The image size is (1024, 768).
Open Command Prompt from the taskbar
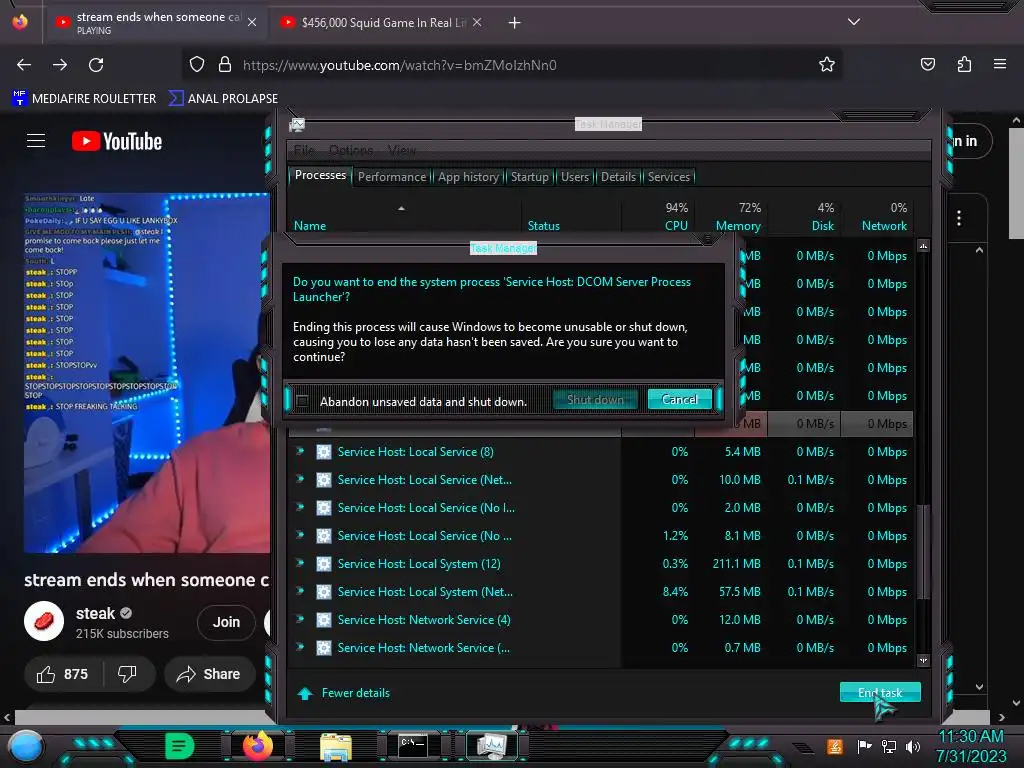coord(413,746)
